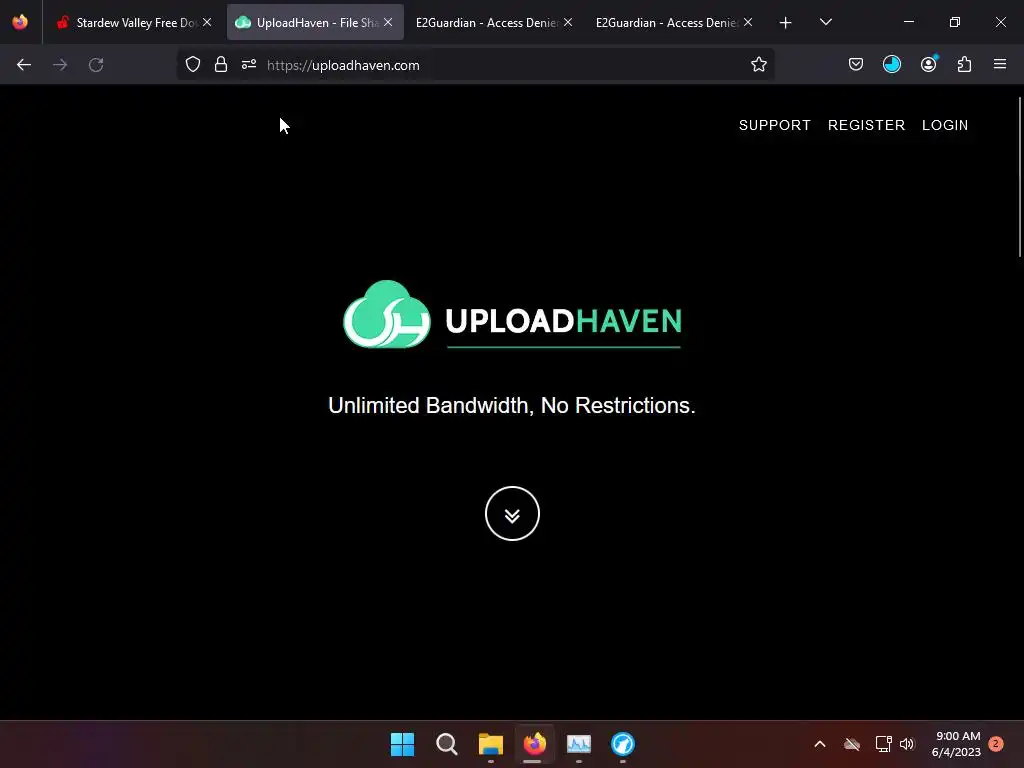1024x768 pixels.
Task: Click the cloud sync tray icon
Action: 852,744
